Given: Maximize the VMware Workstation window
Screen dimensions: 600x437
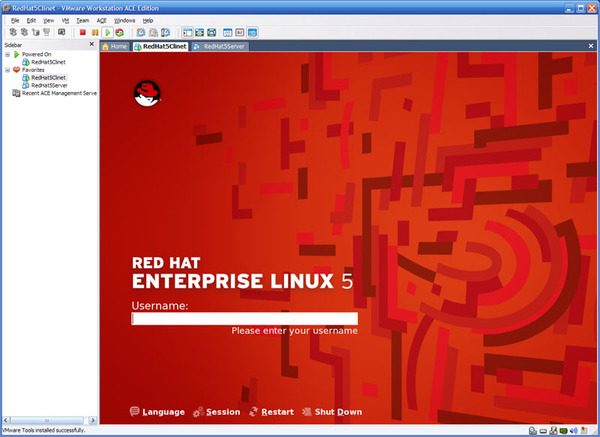Looking at the screenshot, I should point(580,8).
